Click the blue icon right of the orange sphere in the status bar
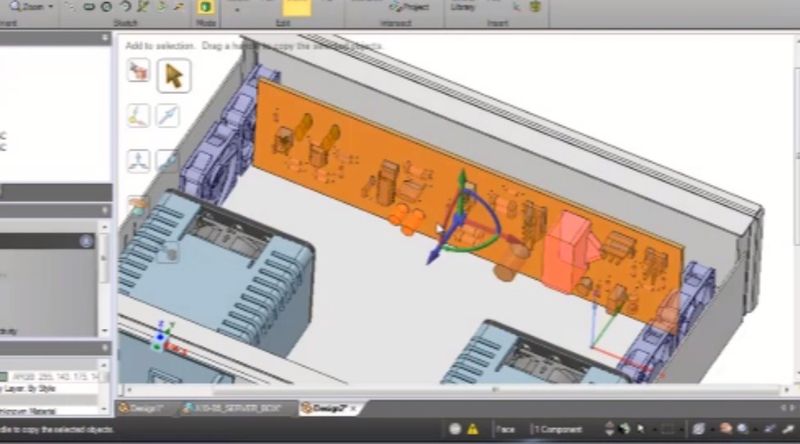The height and width of the screenshot is (444, 800). click(x=743, y=429)
